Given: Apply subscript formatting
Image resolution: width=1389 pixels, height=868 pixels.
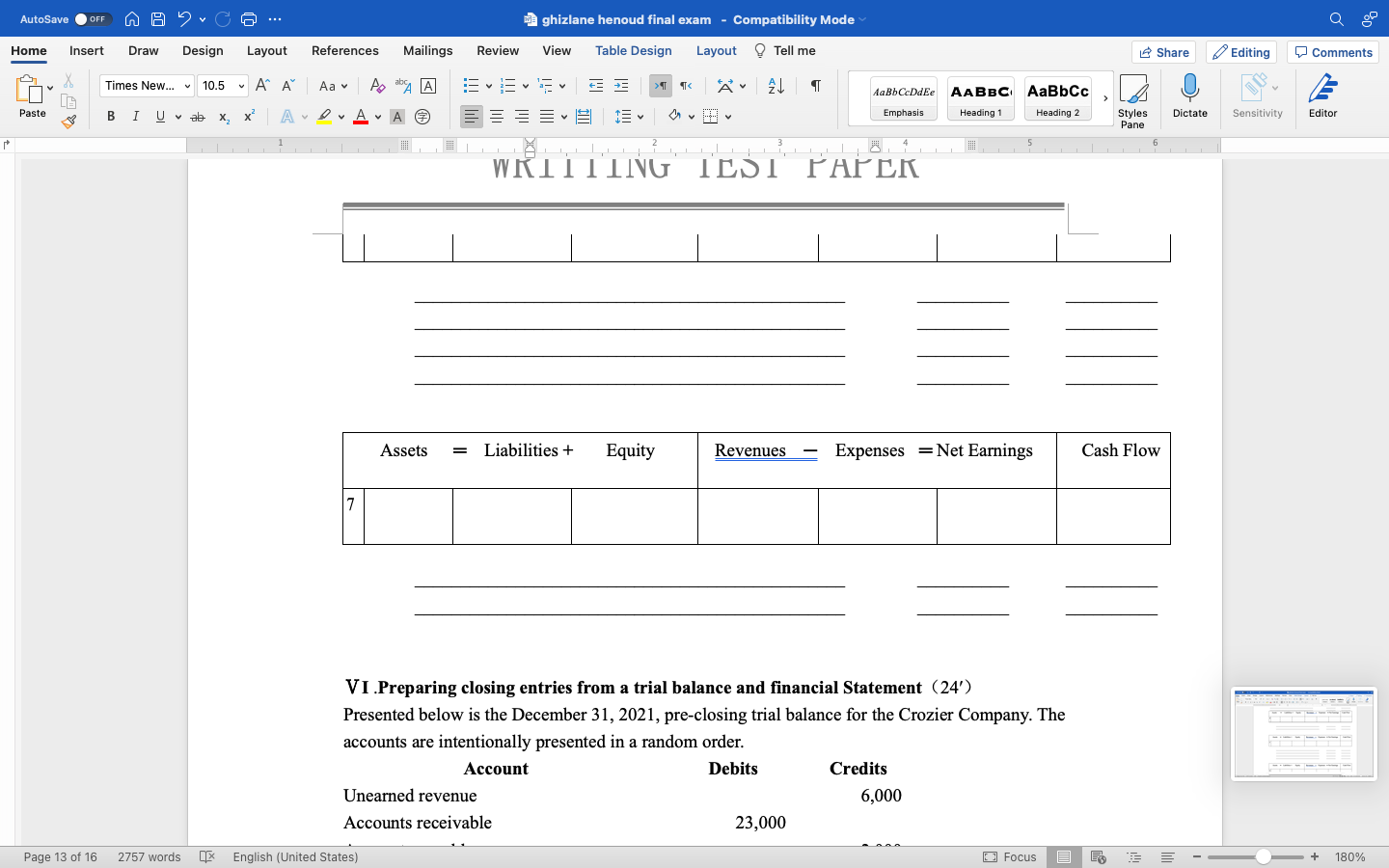Looking at the screenshot, I should click(223, 116).
